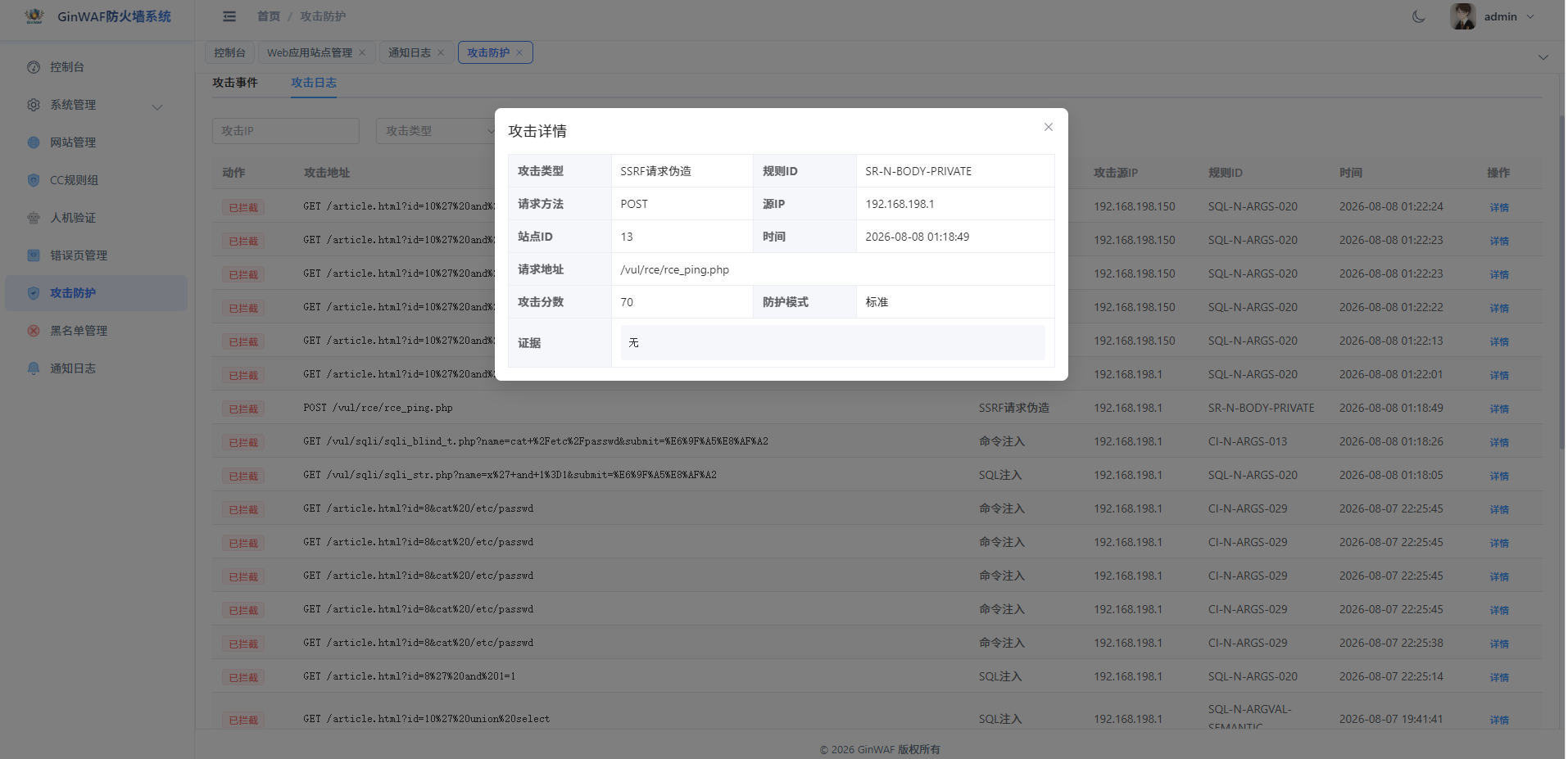Click 已拦截 tag on rce_ping.php row

click(243, 409)
